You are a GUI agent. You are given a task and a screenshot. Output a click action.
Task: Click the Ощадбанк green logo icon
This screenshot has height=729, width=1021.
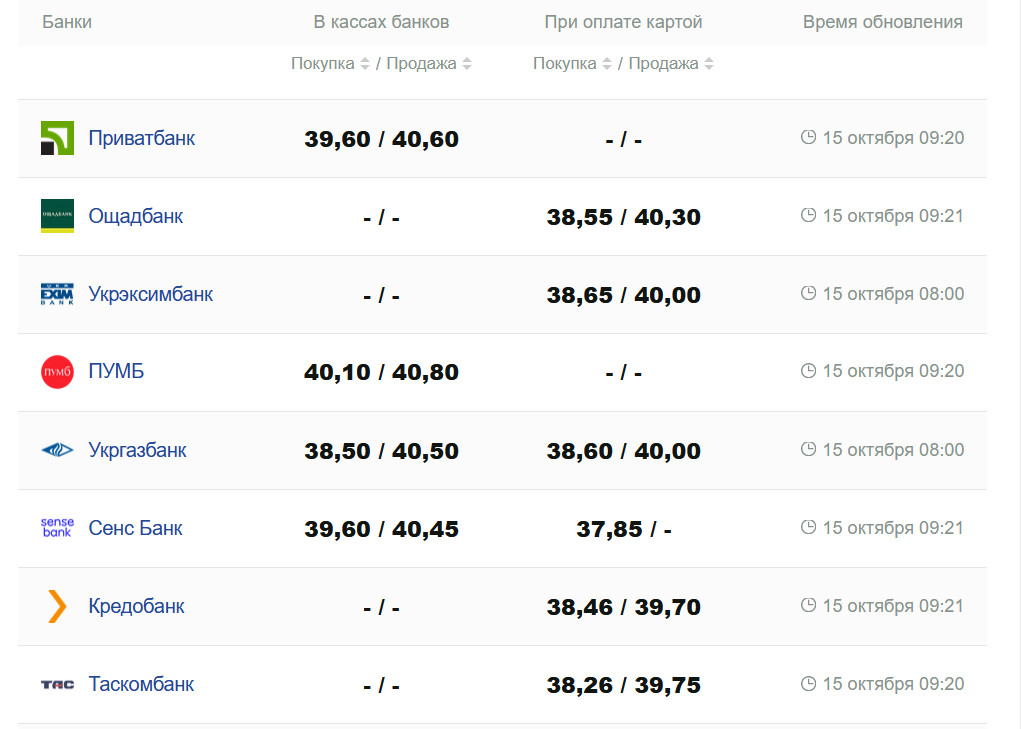point(57,216)
